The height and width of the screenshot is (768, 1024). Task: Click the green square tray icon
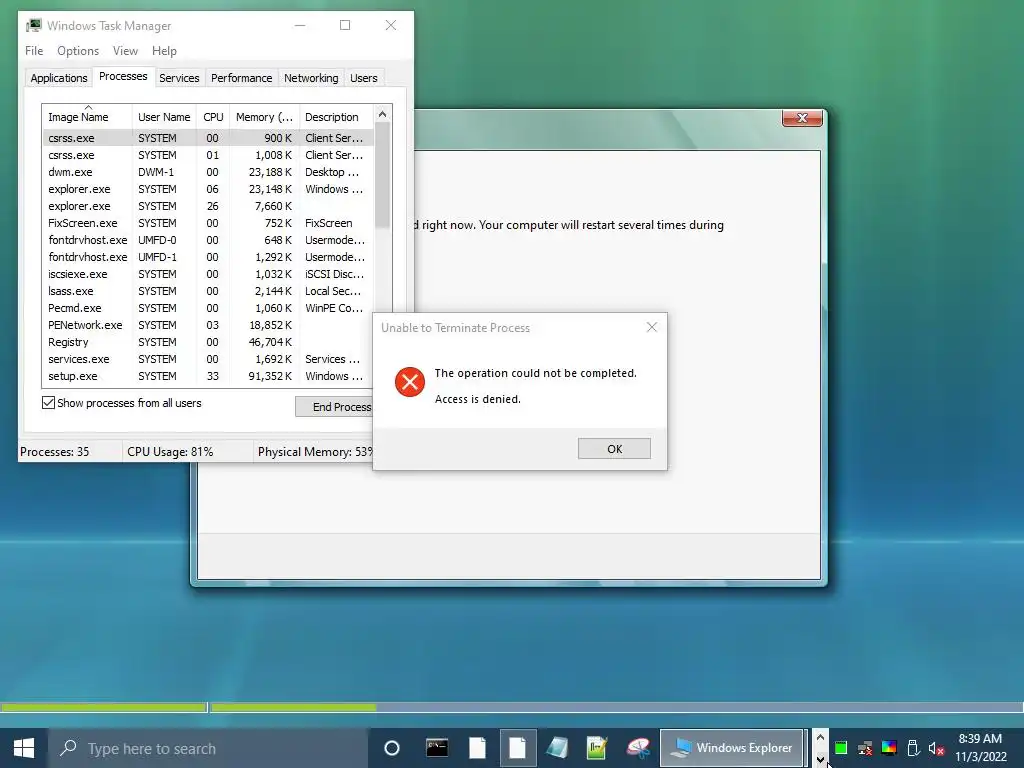pos(841,748)
